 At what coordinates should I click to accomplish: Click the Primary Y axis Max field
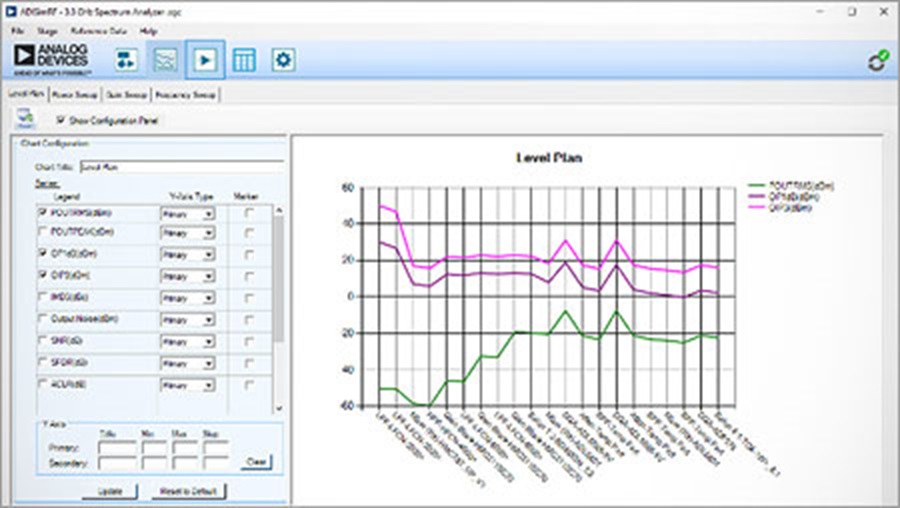[x=185, y=448]
